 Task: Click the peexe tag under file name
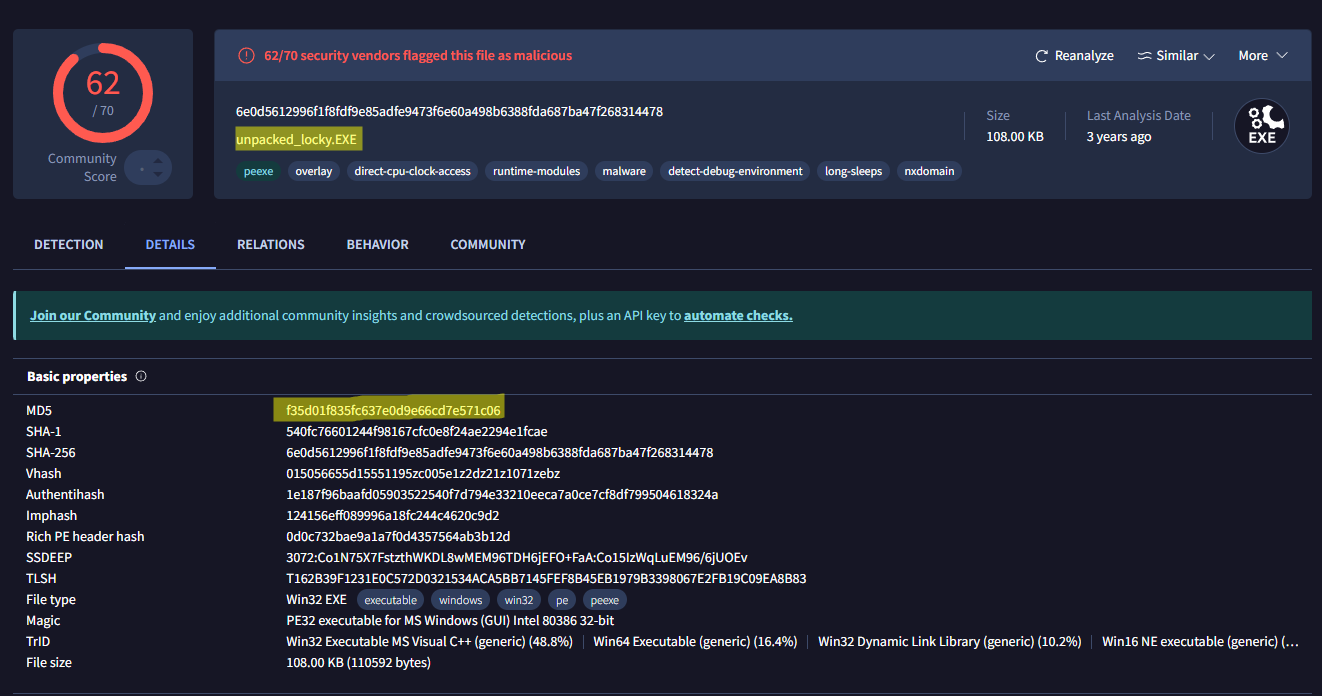click(x=258, y=171)
